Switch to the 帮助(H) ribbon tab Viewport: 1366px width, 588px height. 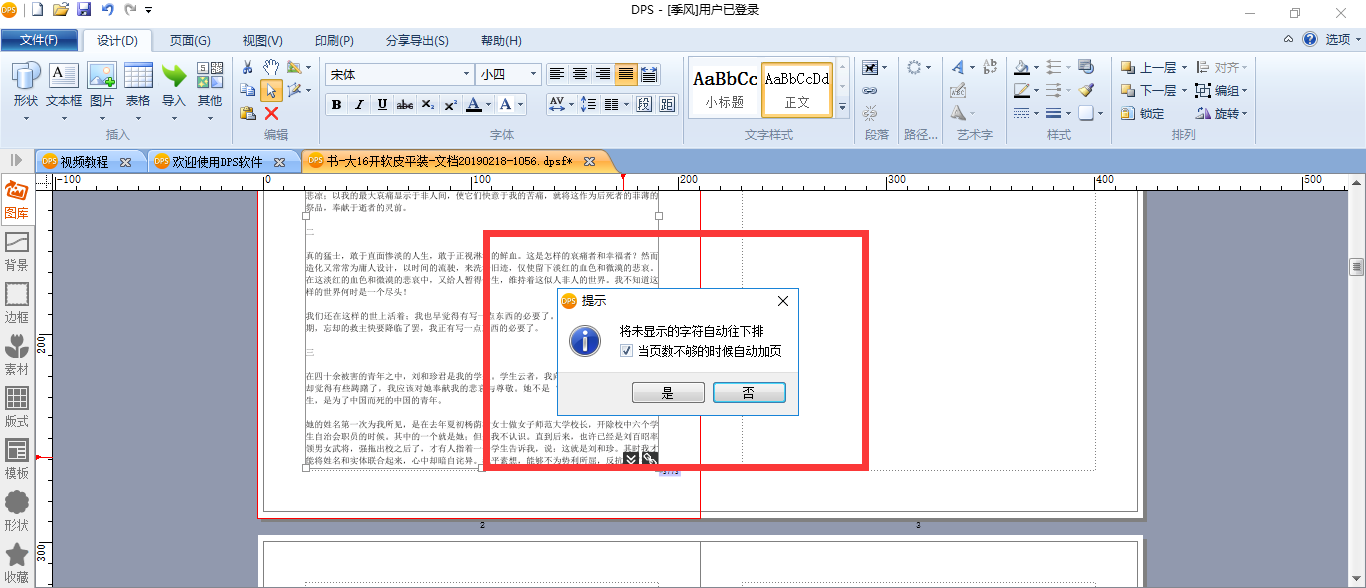[501, 41]
